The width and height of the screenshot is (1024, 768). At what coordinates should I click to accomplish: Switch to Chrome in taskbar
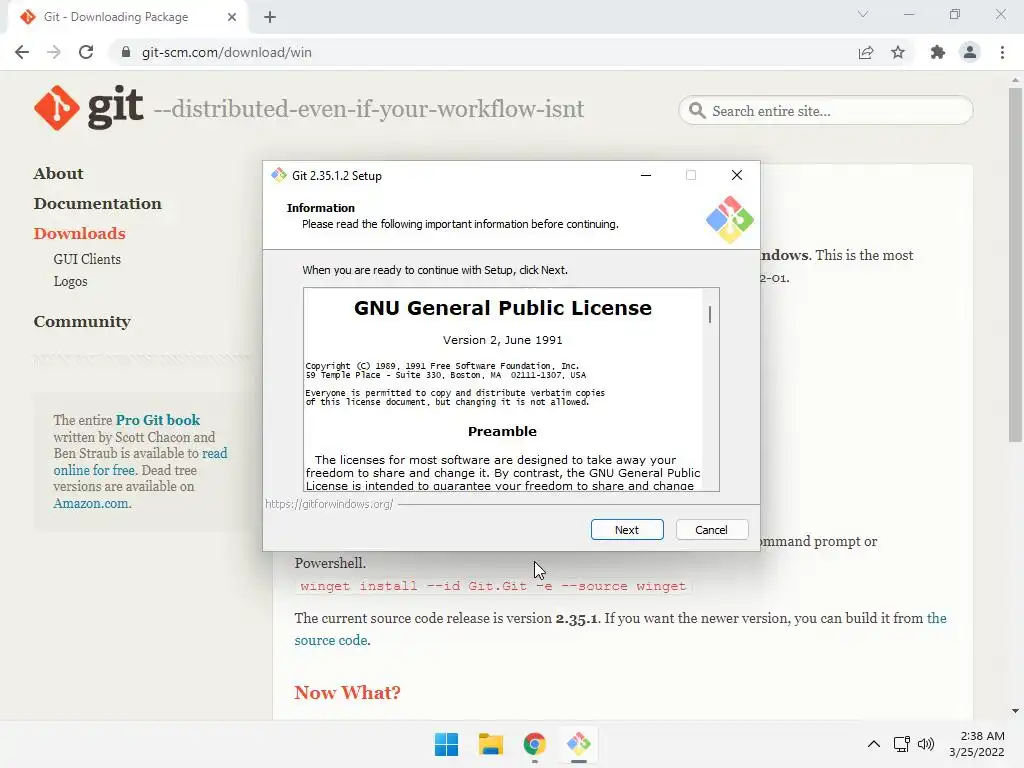click(x=534, y=744)
